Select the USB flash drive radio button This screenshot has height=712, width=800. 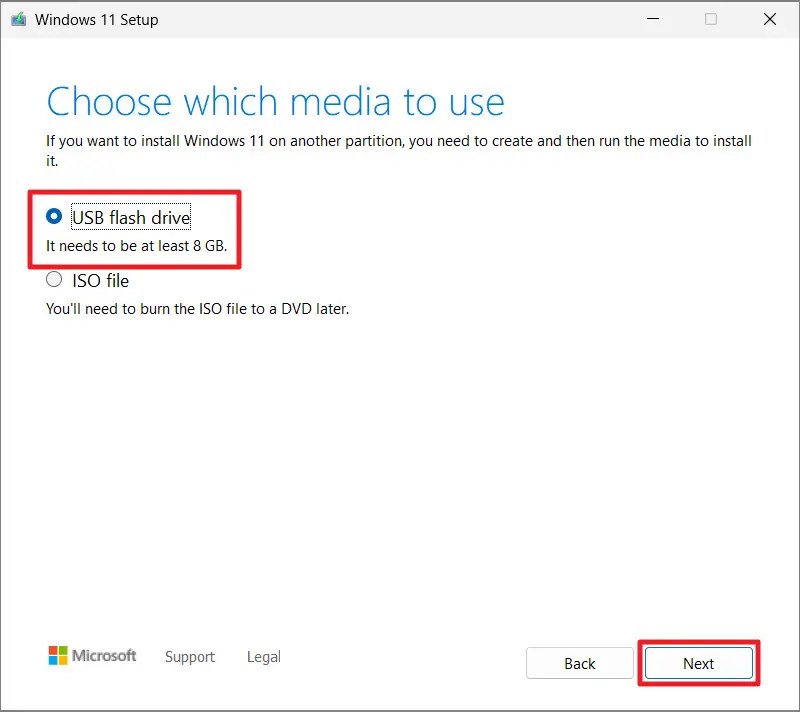point(54,216)
